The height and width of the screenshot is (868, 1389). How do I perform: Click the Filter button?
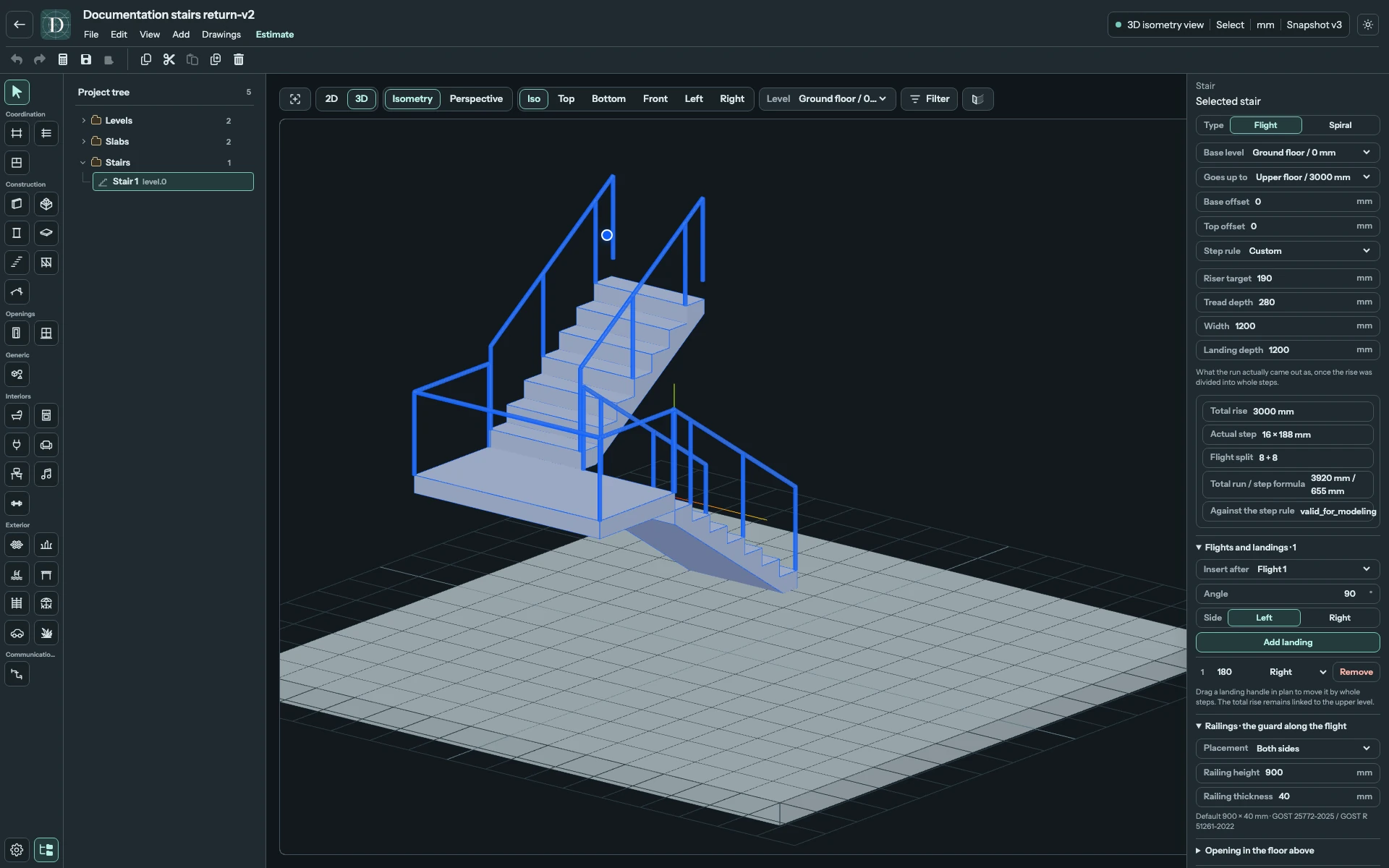coord(930,99)
